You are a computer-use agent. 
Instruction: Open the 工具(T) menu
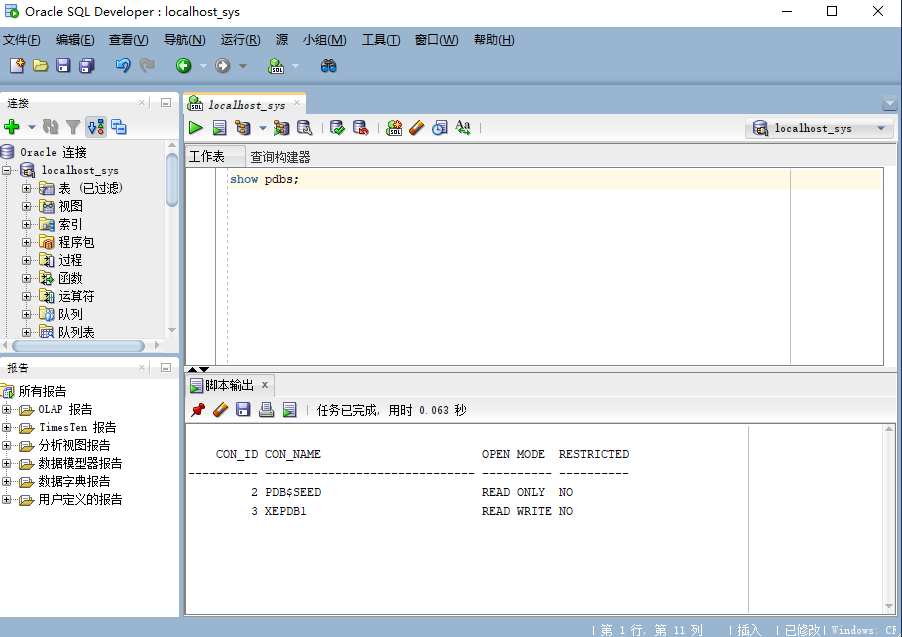pyautogui.click(x=381, y=40)
